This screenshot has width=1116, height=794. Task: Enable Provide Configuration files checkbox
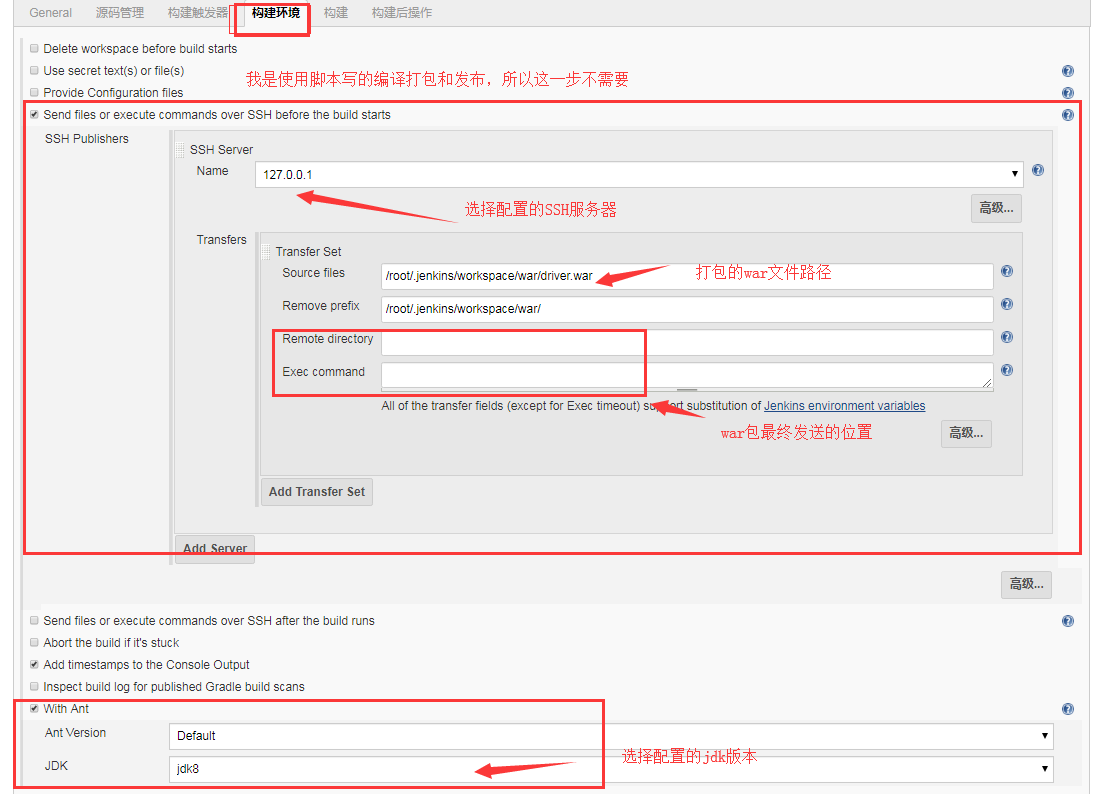pos(34,92)
